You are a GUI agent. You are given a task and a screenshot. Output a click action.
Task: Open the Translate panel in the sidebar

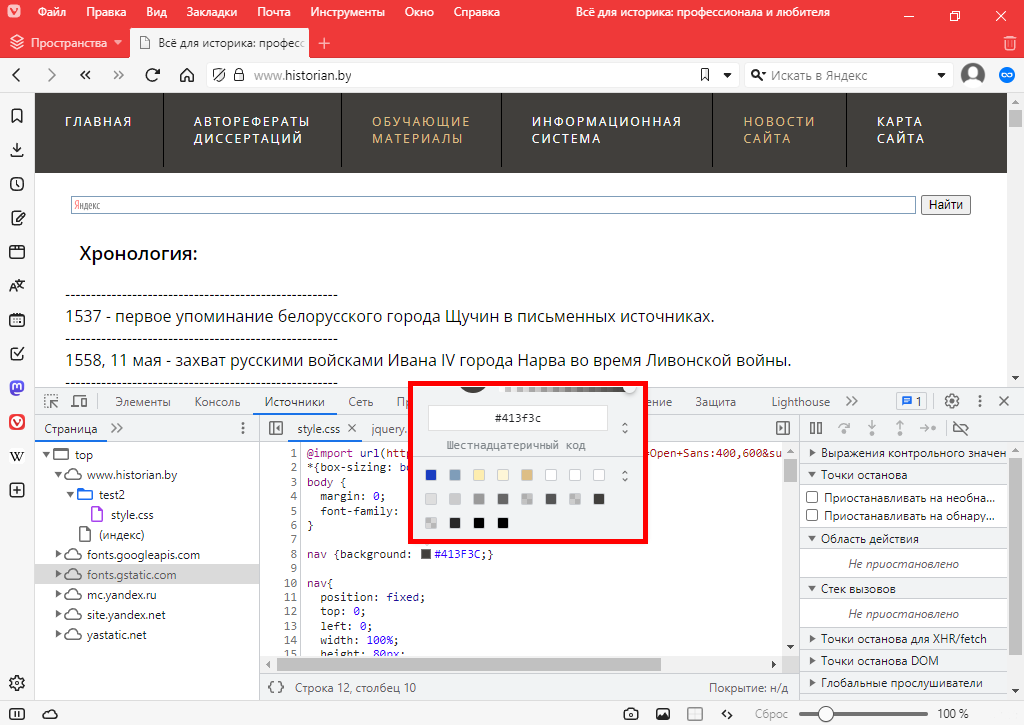pyautogui.click(x=17, y=286)
